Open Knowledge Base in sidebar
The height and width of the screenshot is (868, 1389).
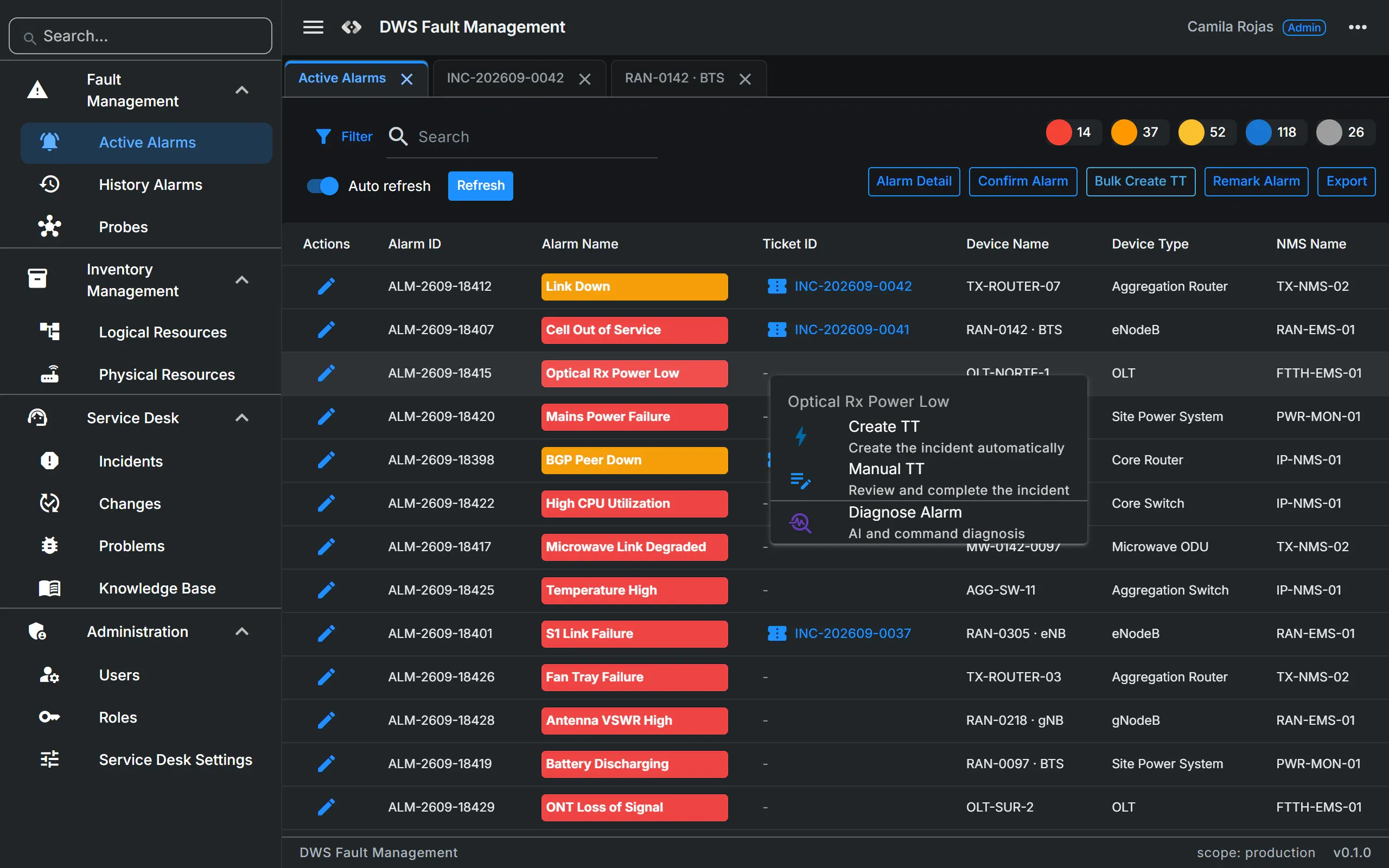(x=146, y=589)
